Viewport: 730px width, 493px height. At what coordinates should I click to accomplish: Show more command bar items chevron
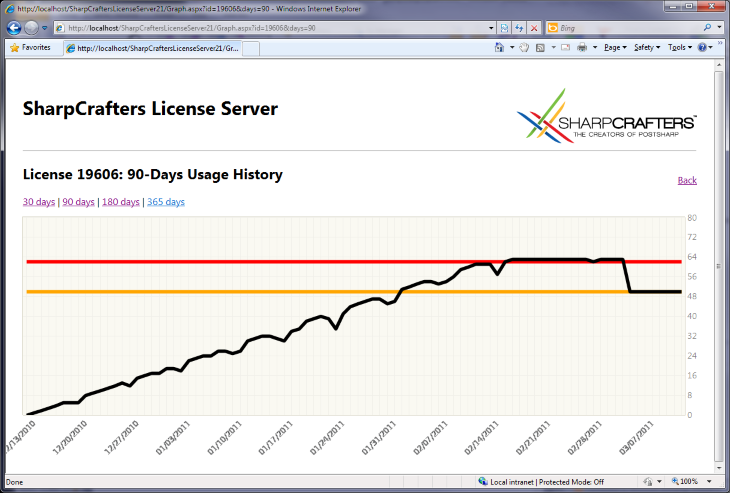[x=720, y=44]
